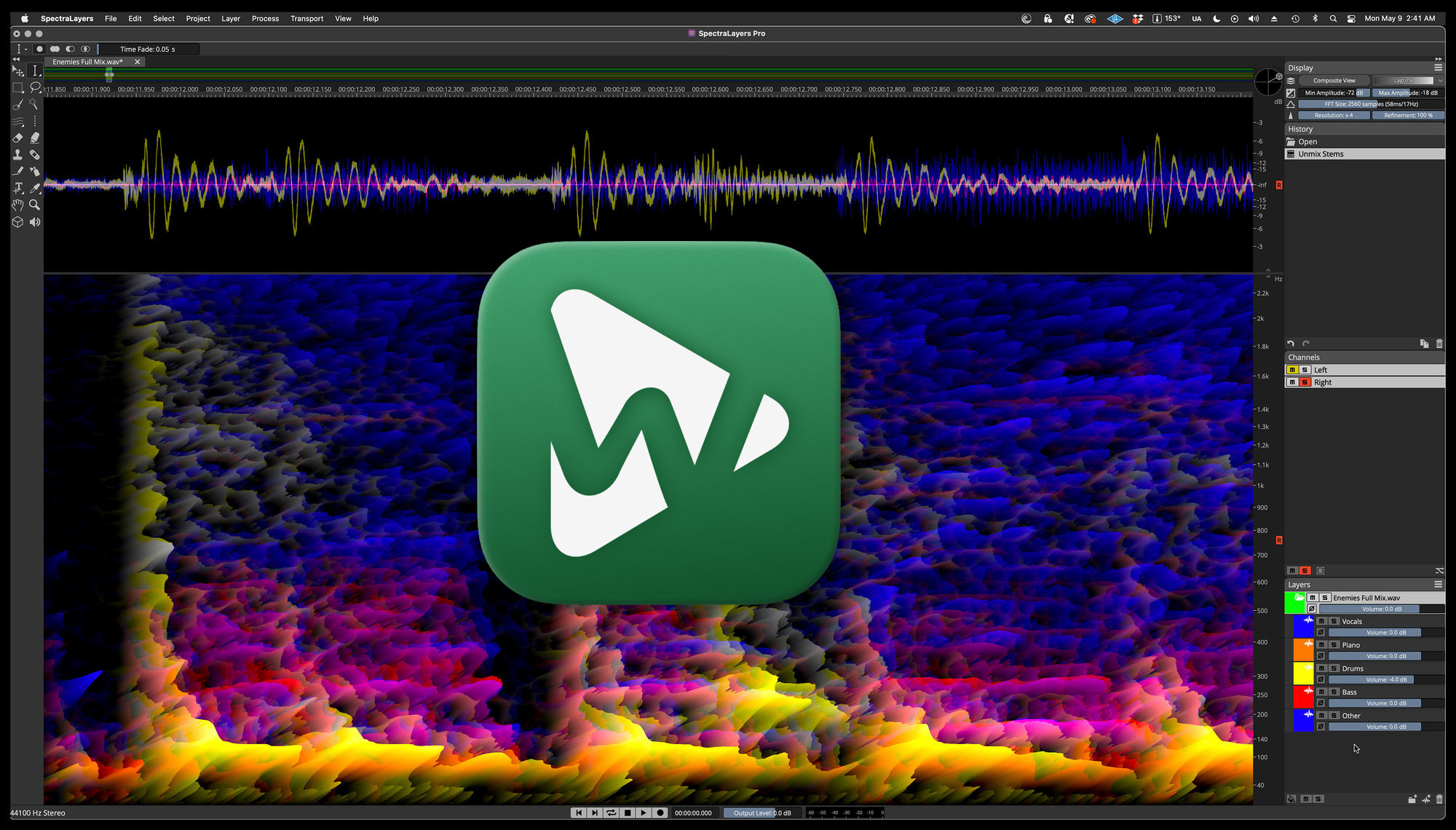This screenshot has width=1456, height=830.
Task: Mute the Drums layer
Action: click(1321, 668)
